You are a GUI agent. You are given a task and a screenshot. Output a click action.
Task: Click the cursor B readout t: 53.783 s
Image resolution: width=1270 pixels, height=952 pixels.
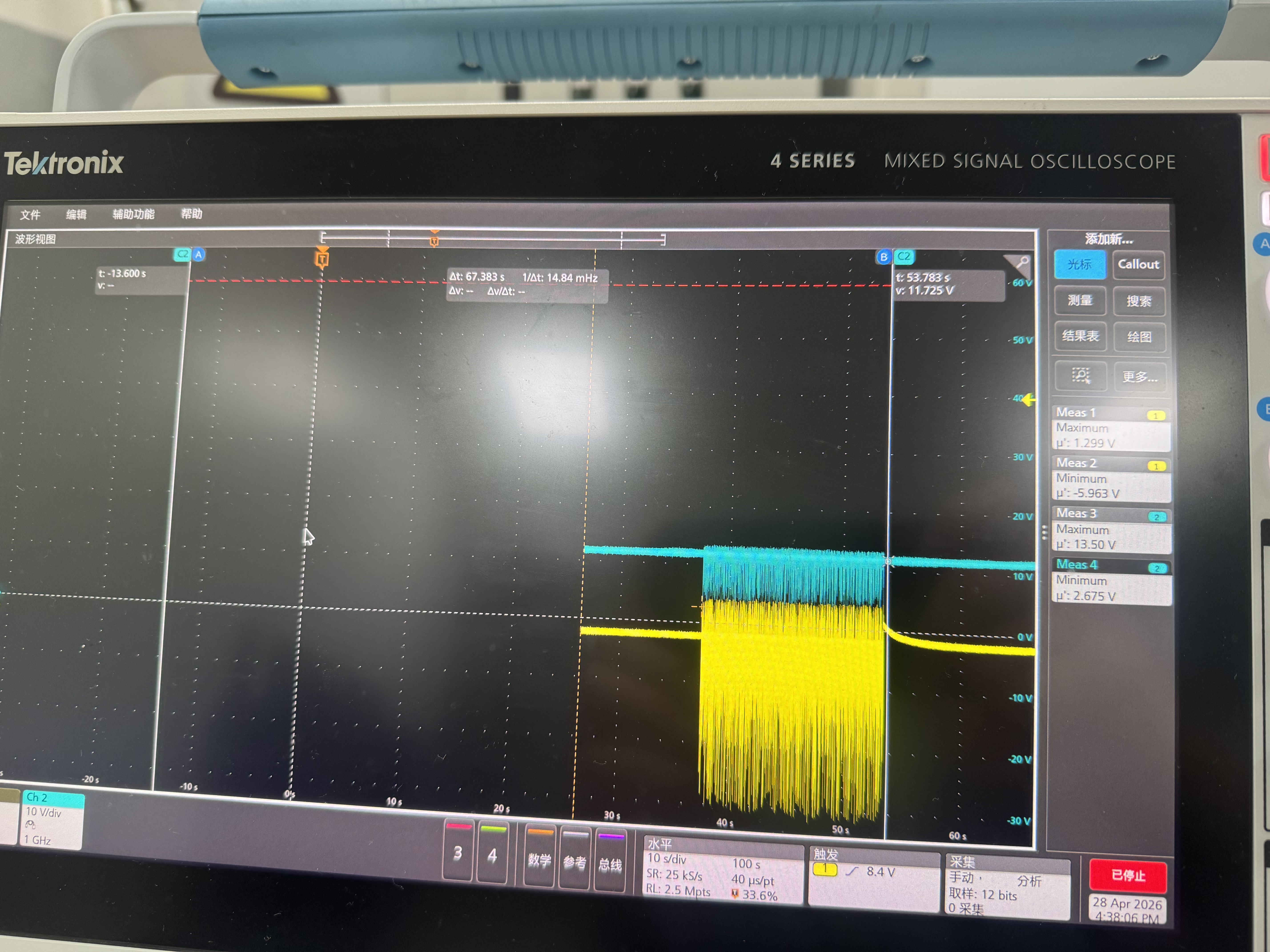click(x=923, y=278)
